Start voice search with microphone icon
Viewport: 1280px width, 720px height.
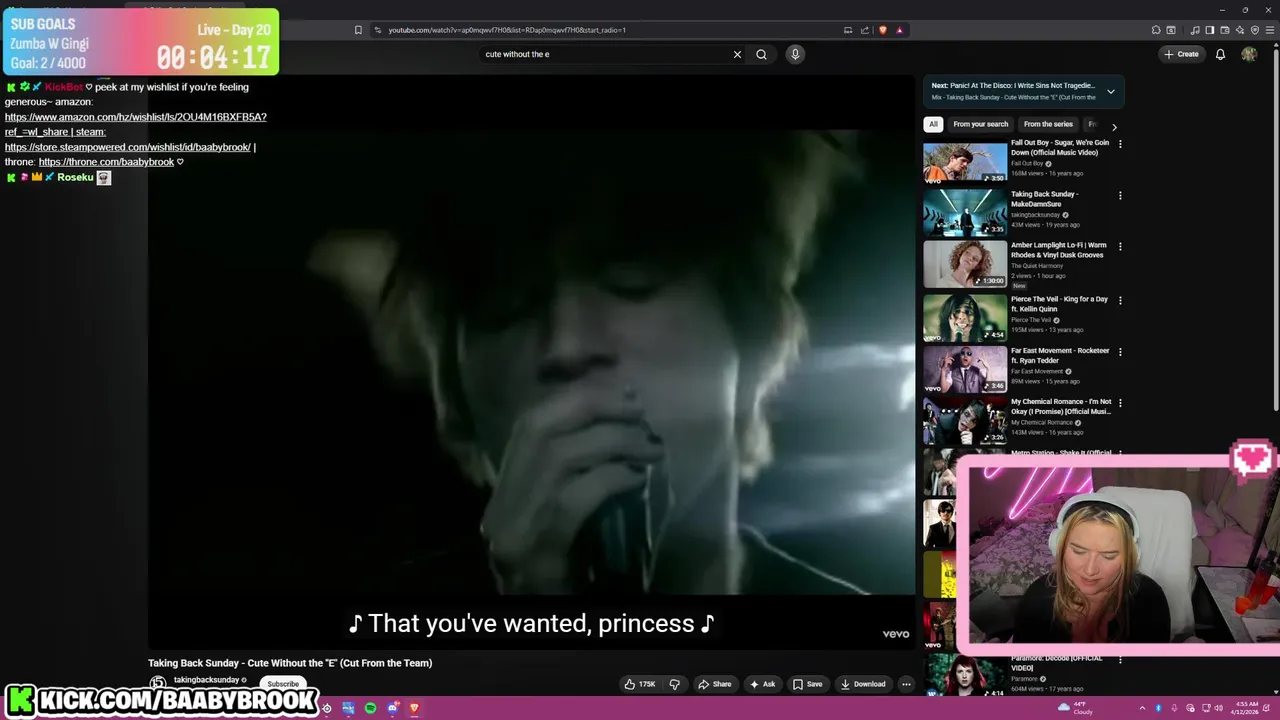[x=795, y=54]
